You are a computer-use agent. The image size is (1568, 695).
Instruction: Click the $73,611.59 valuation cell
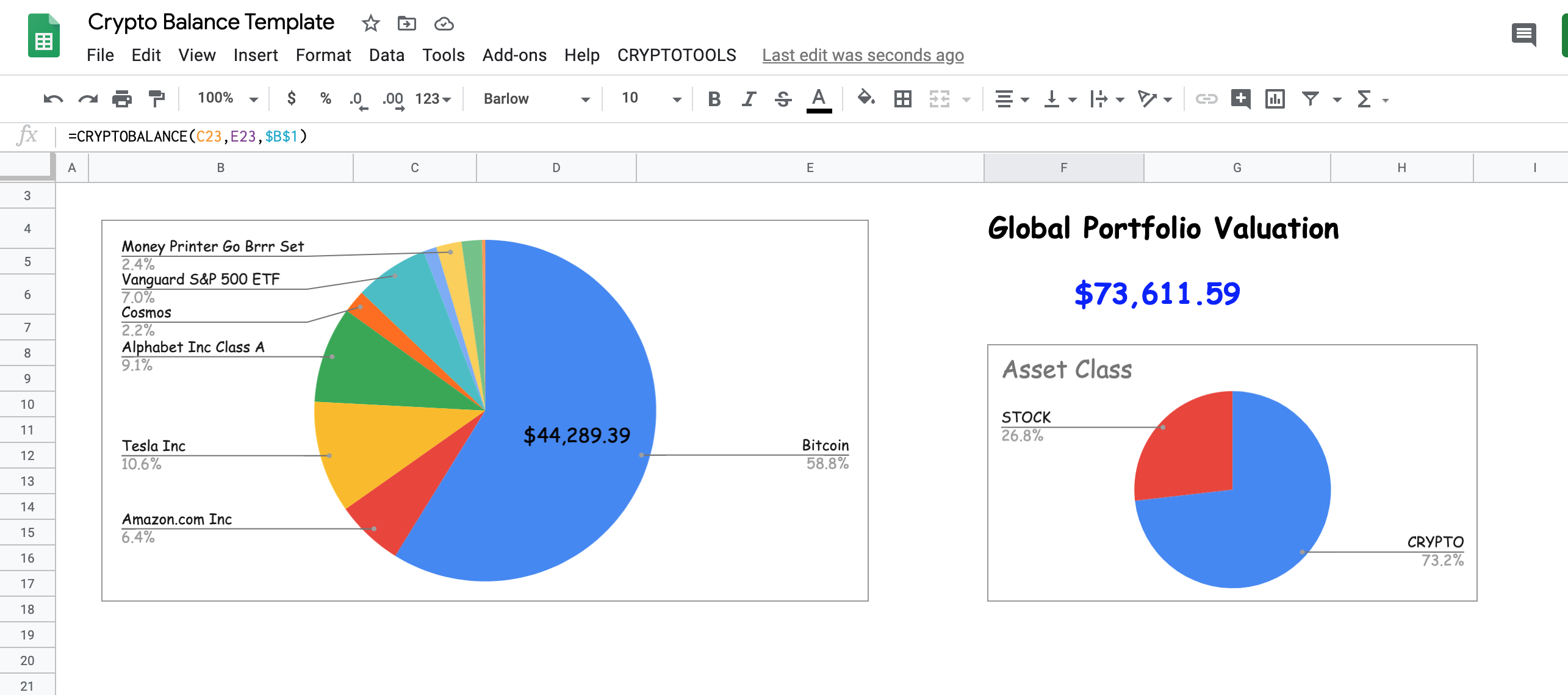1157,294
